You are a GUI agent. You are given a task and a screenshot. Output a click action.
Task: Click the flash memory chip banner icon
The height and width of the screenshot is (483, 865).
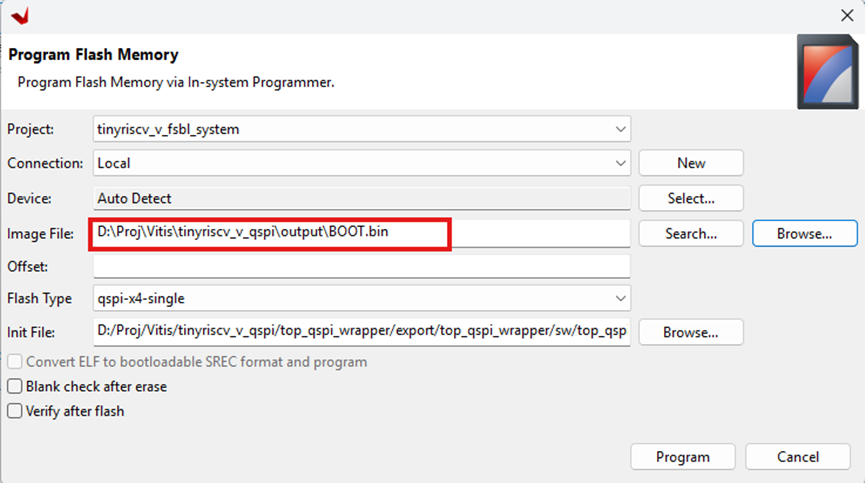point(826,71)
